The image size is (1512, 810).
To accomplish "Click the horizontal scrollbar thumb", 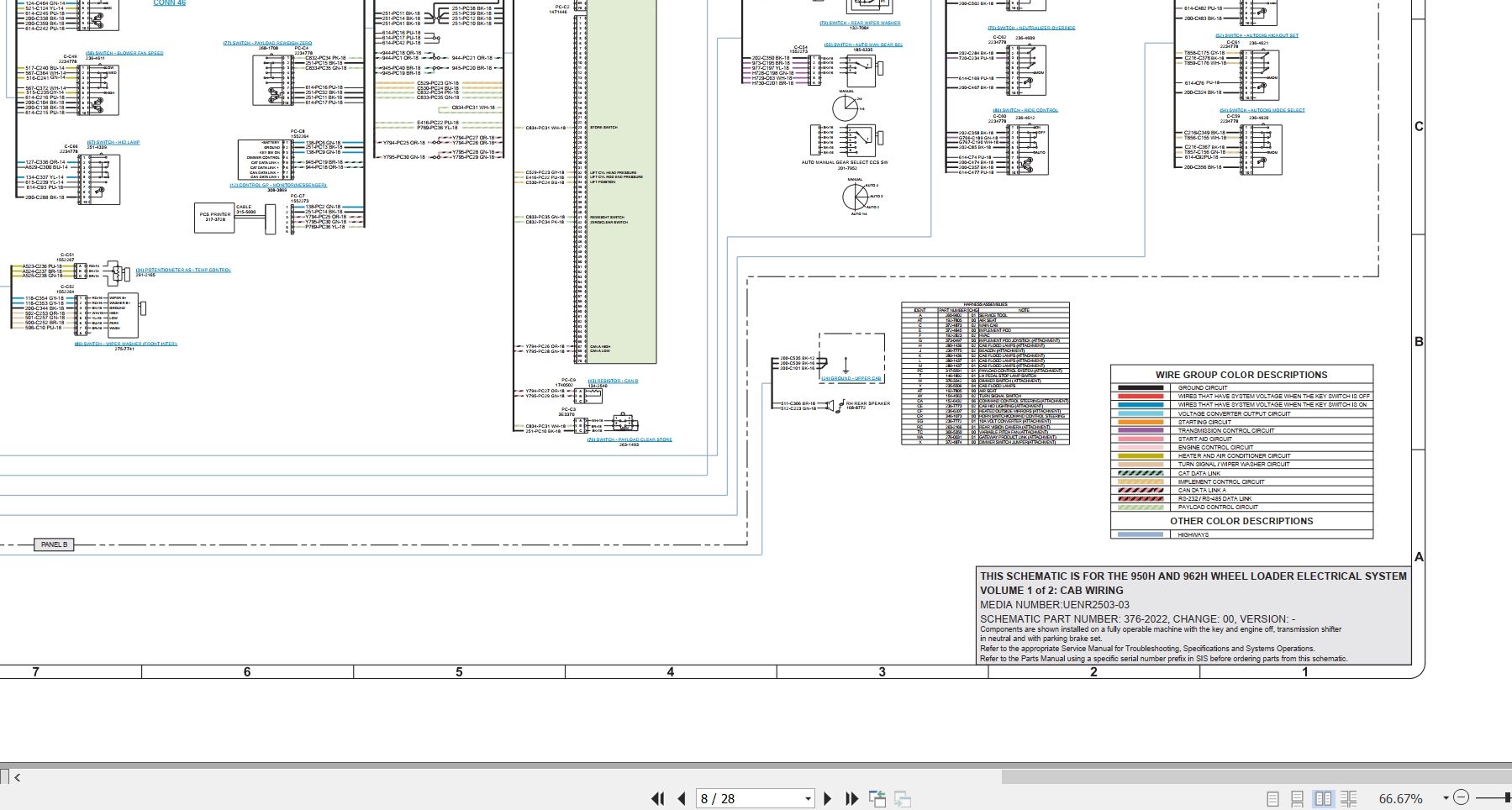I will coord(1256,777).
